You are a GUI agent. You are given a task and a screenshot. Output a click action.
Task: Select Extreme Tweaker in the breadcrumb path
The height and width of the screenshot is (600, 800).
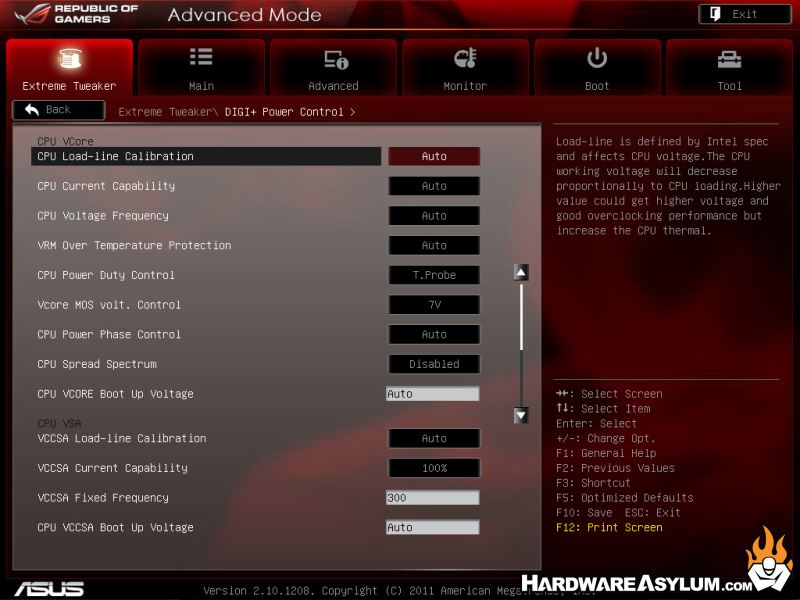click(x=168, y=112)
